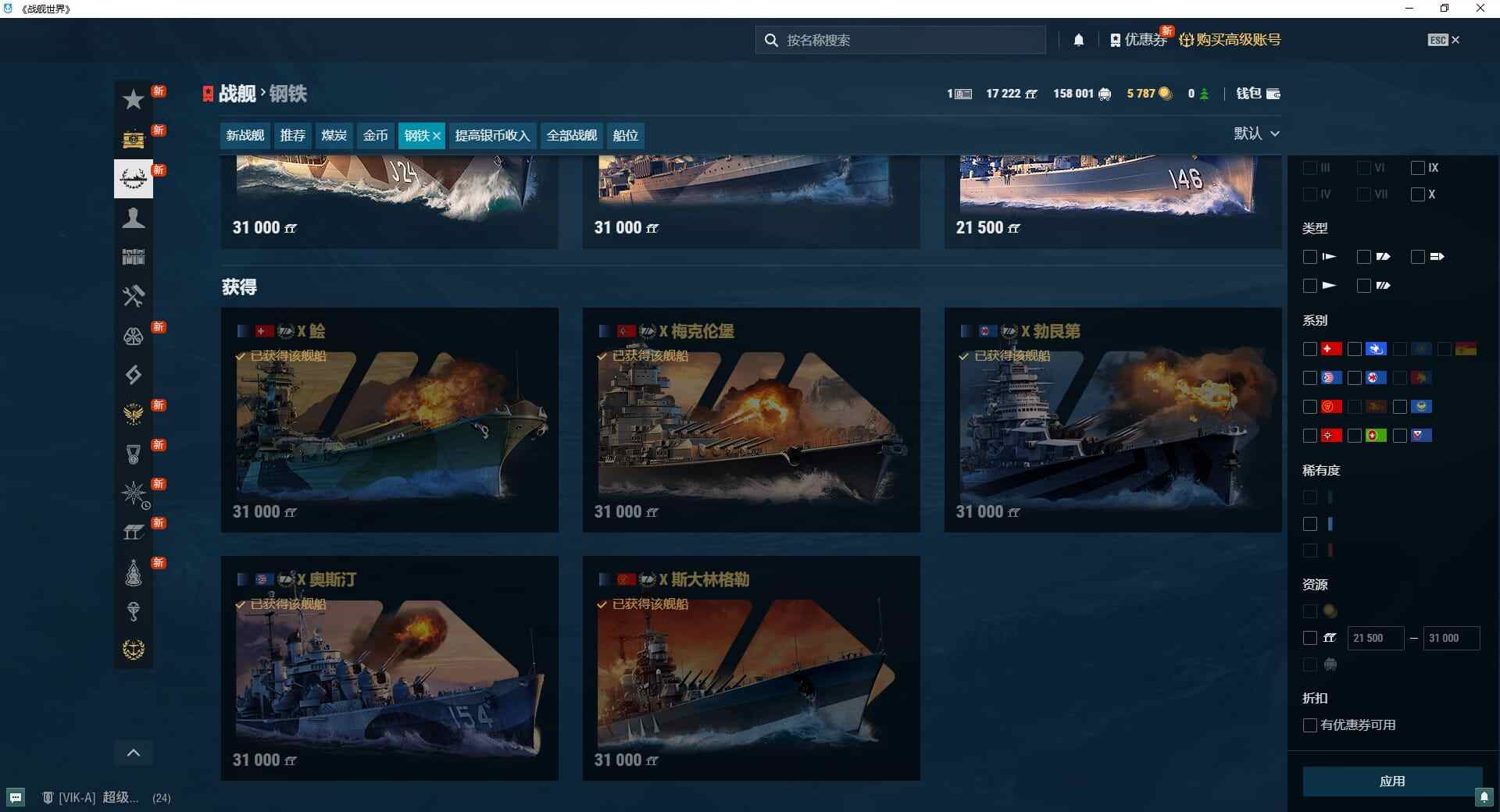Open the commanders silhouette section in sidebar
Viewport: 1500px width, 812px height.
pyautogui.click(x=134, y=218)
